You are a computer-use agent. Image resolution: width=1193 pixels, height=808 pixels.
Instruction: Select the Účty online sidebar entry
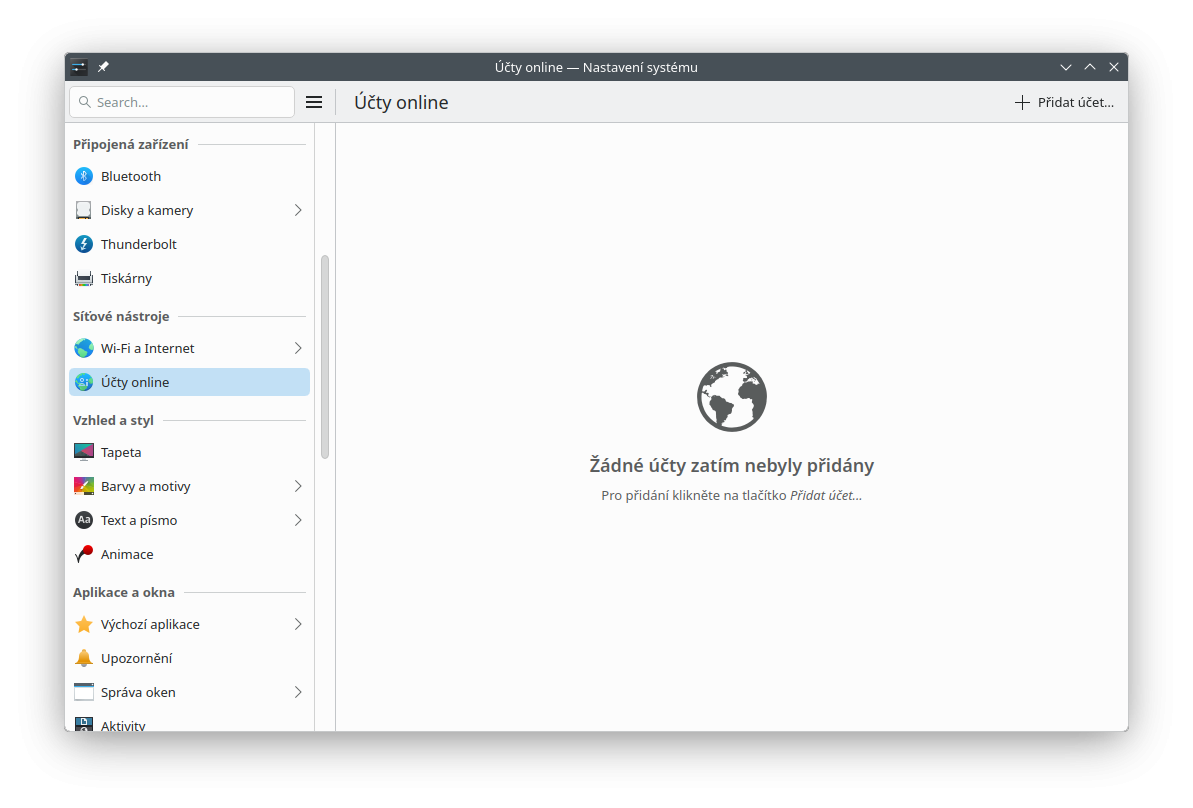(189, 382)
